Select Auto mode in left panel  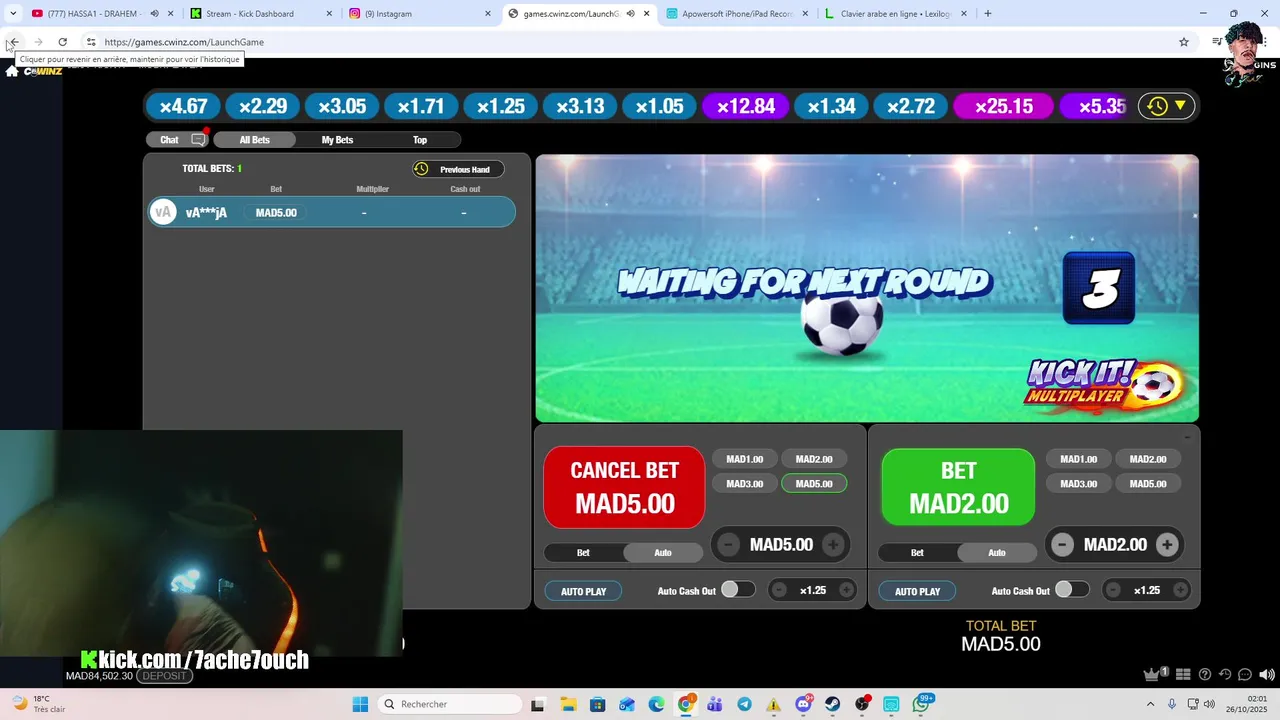point(663,552)
